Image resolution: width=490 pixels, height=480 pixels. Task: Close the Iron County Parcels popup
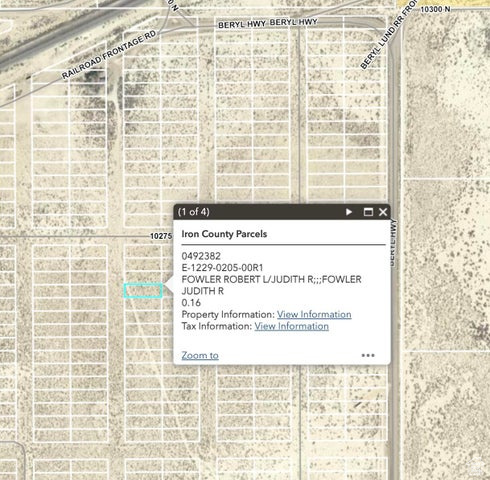pyautogui.click(x=383, y=212)
